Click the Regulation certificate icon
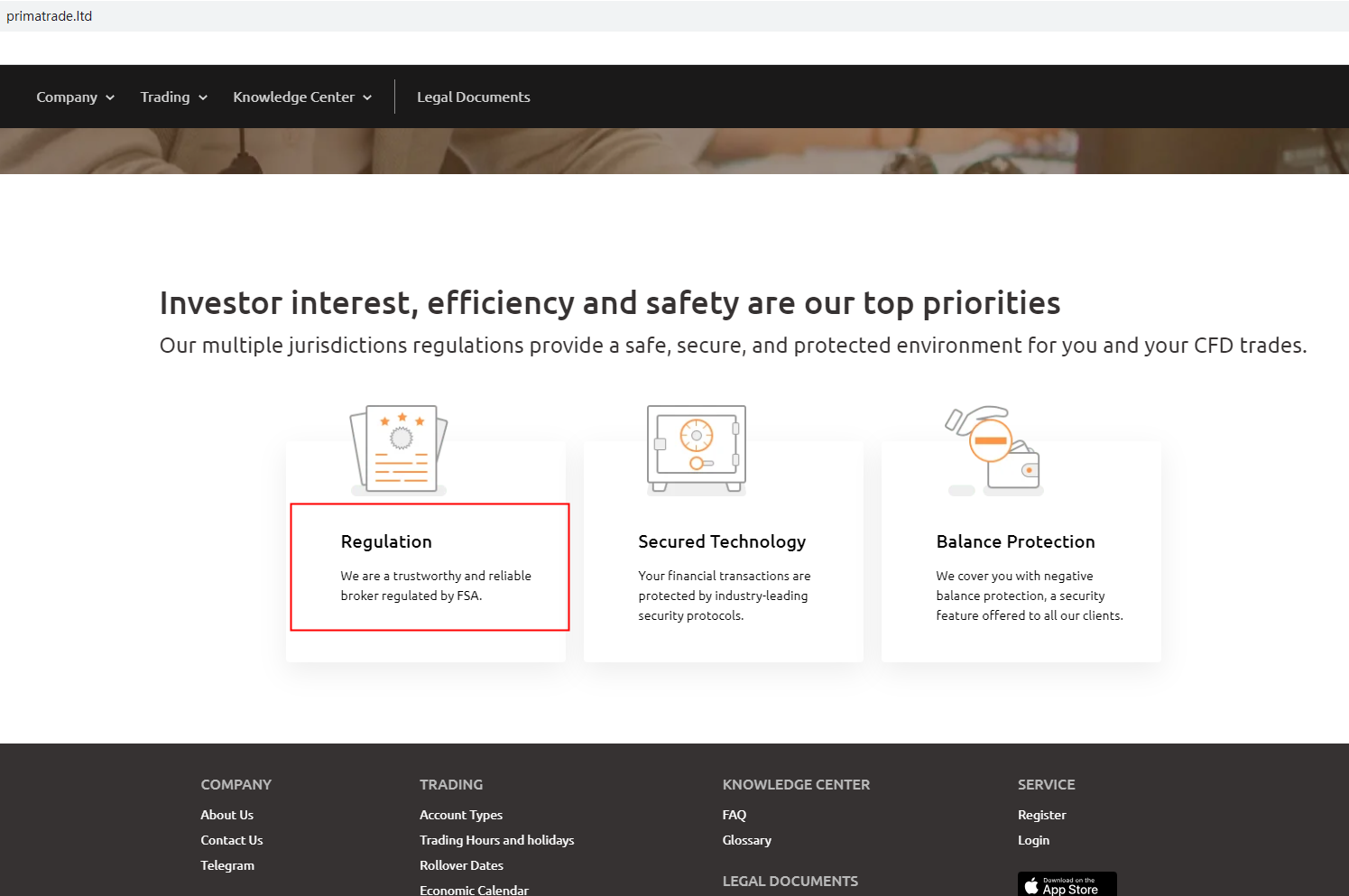The image size is (1349, 896). [x=399, y=449]
